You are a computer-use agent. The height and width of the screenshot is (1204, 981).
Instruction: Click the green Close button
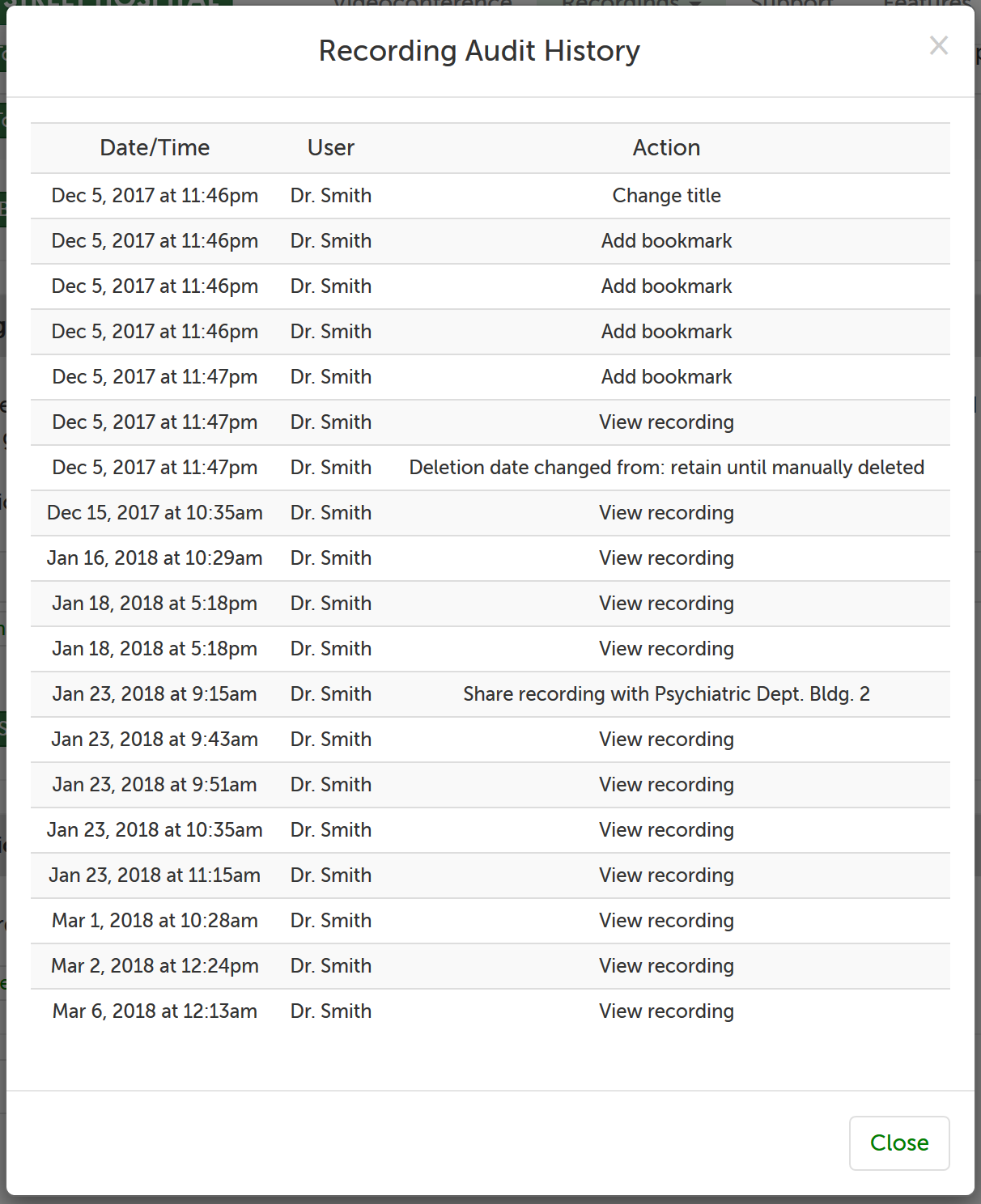tap(898, 1143)
